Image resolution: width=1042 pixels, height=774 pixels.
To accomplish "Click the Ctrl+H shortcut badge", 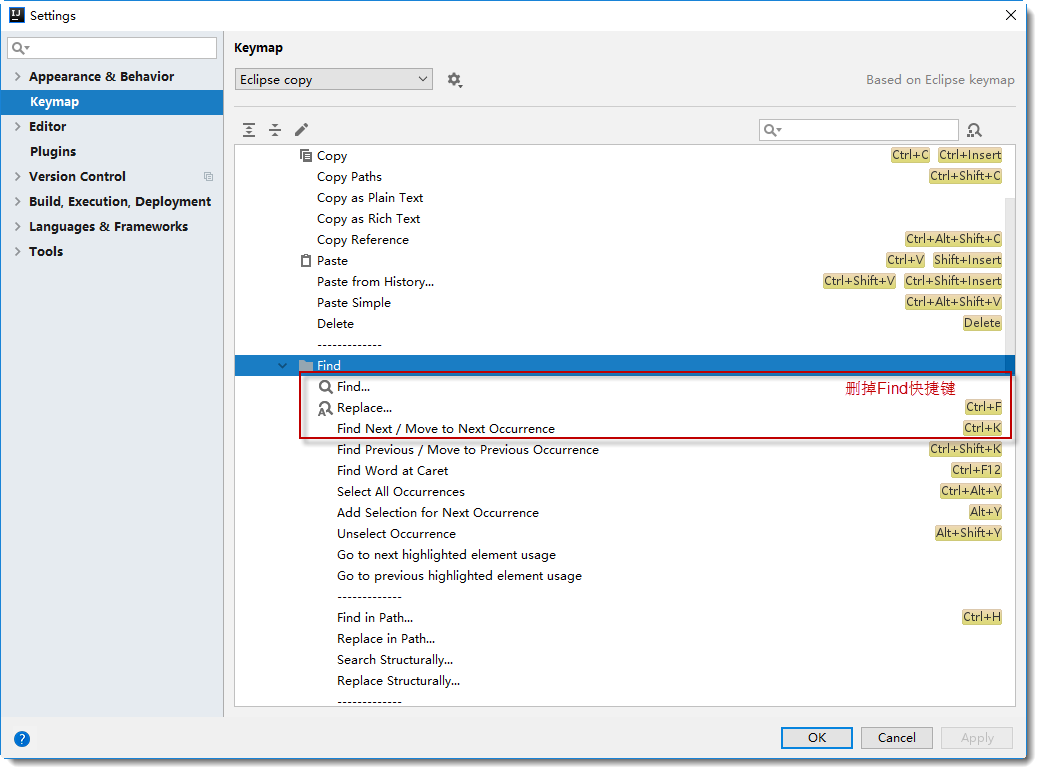I will click(982, 617).
